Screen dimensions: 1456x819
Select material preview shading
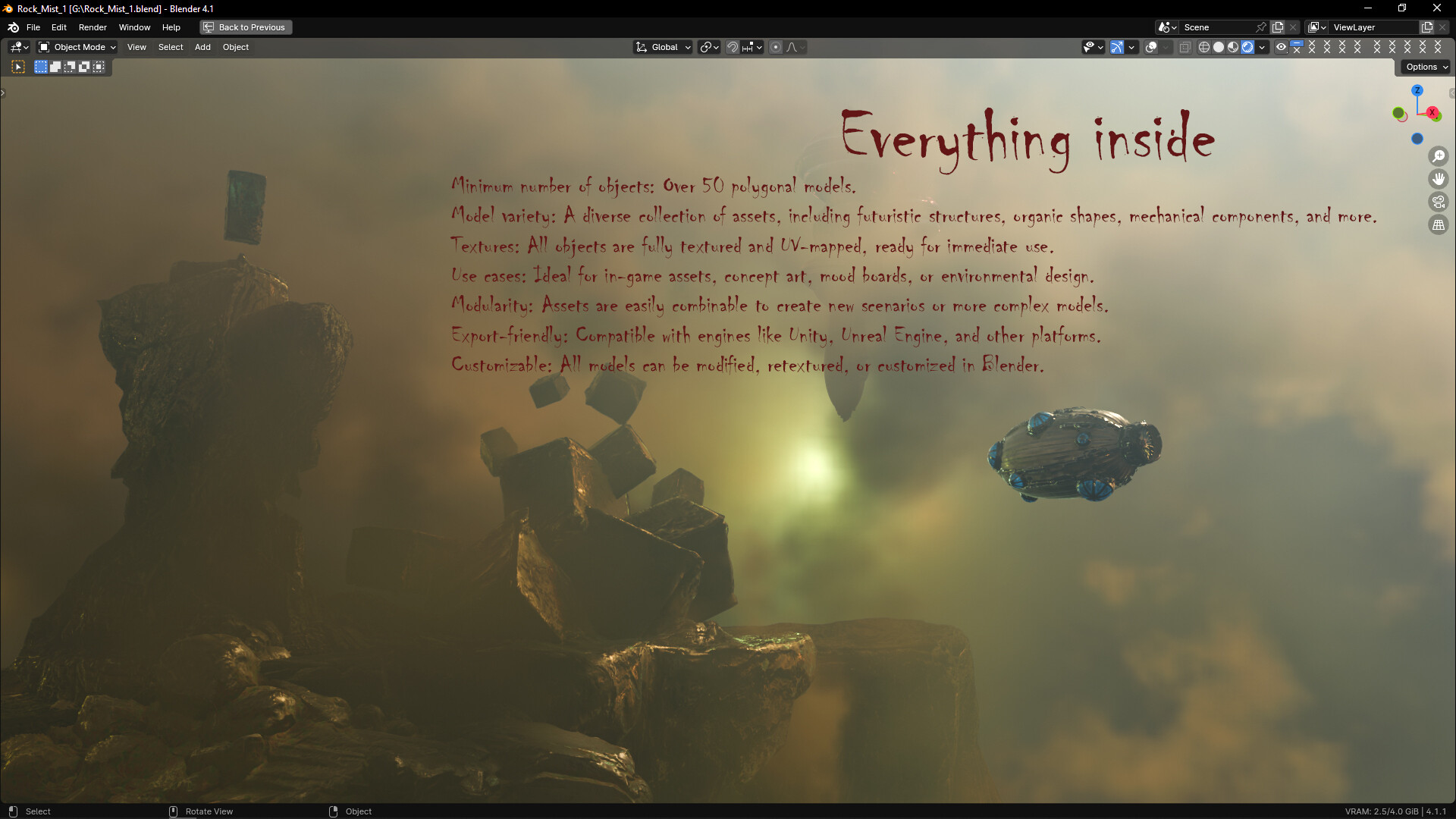[1233, 47]
